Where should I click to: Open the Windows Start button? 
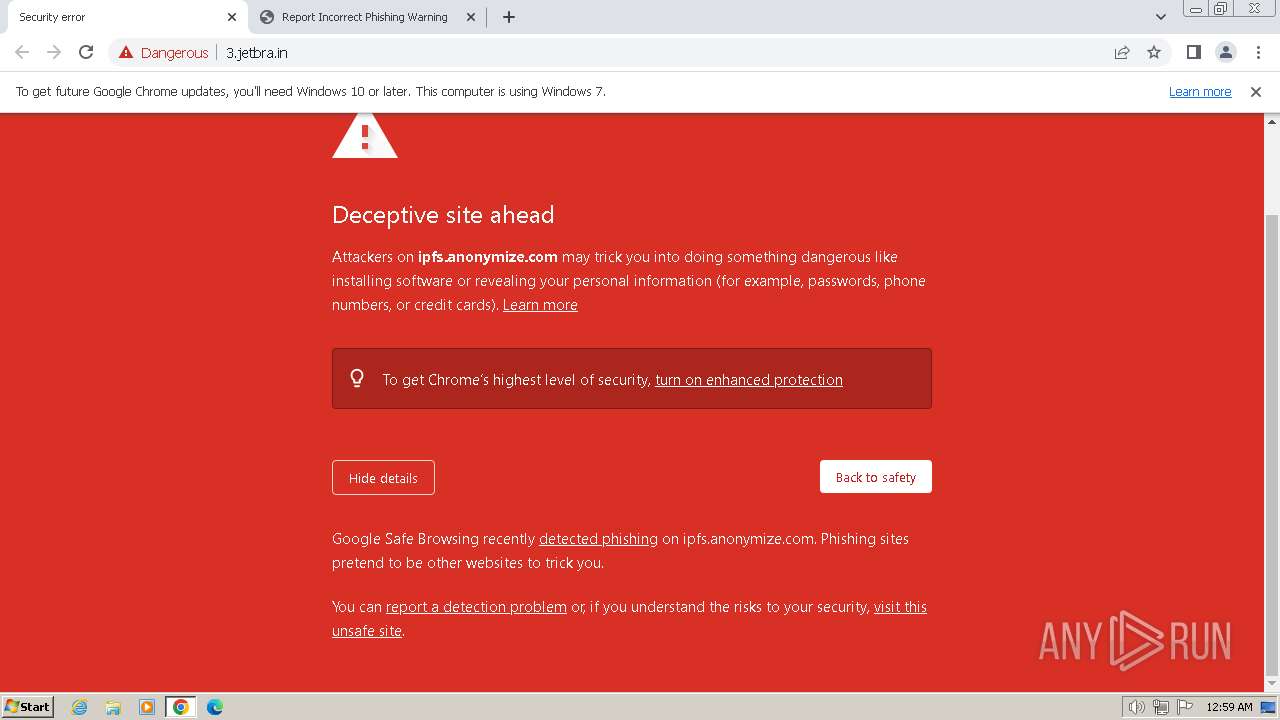pos(28,706)
